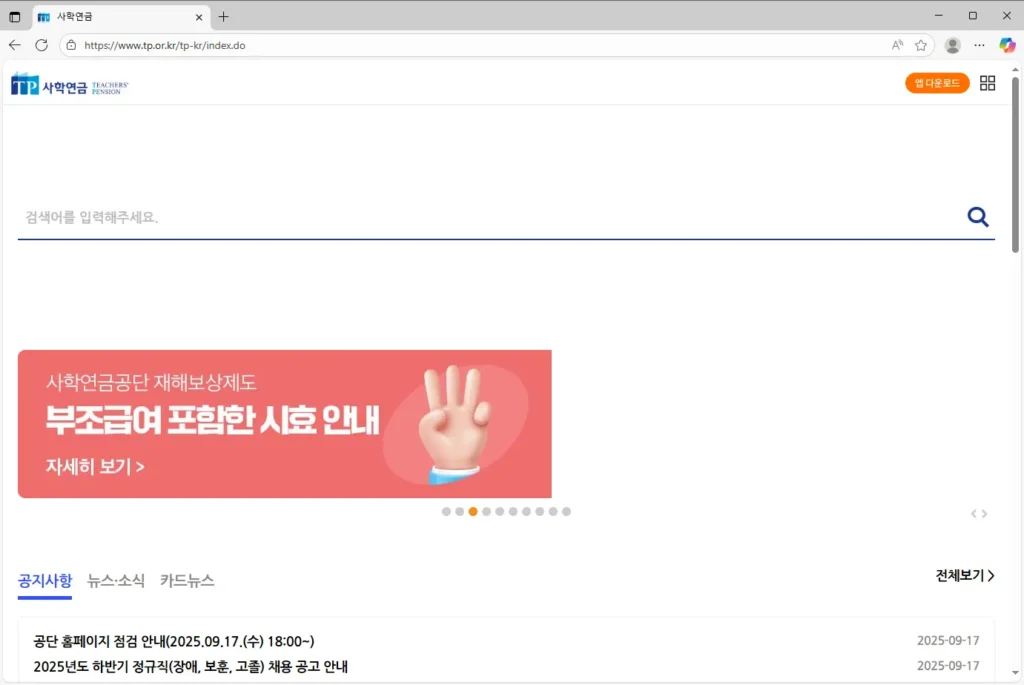Click the orange 앱 다운로드 button

[x=936, y=83]
